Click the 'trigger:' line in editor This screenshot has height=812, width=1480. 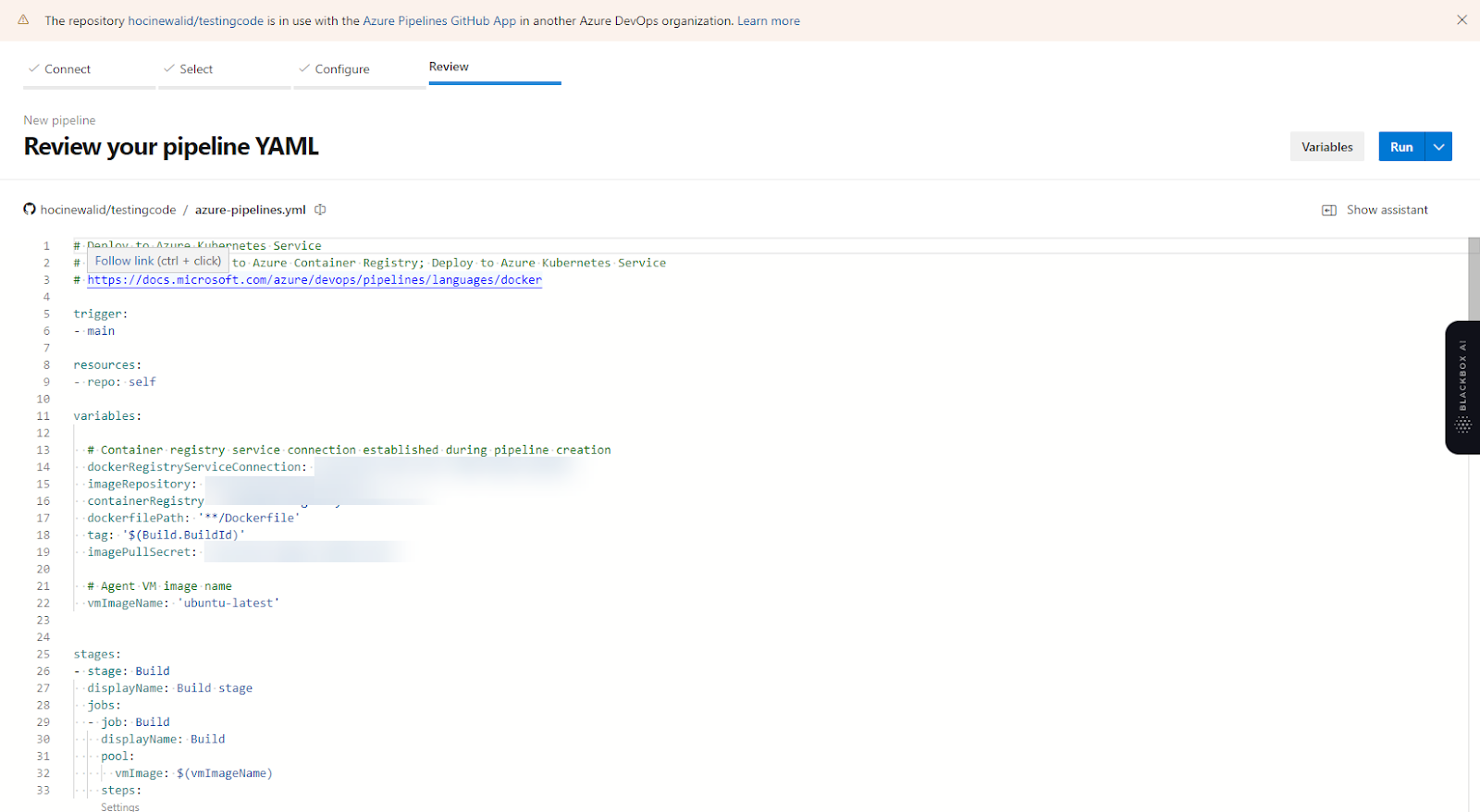point(101,314)
